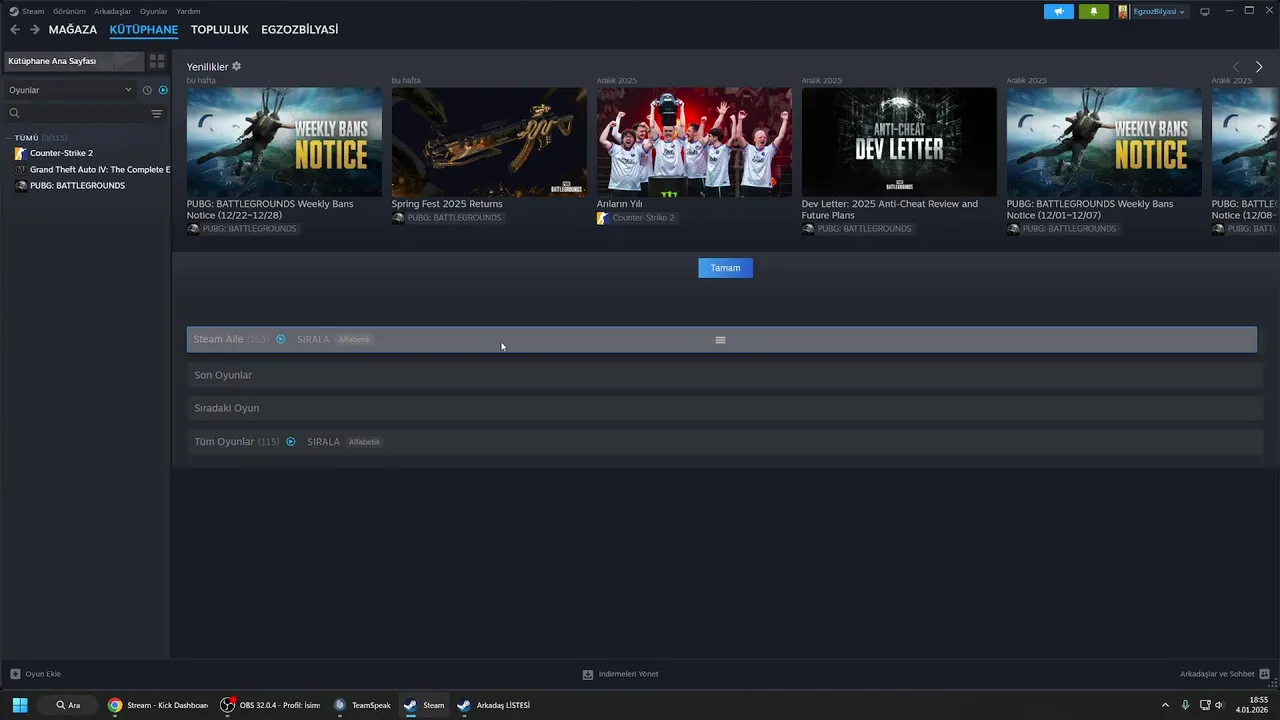Screen dimensions: 1280x720
Task: Open the friends and chat icon
Action: (x=1264, y=674)
